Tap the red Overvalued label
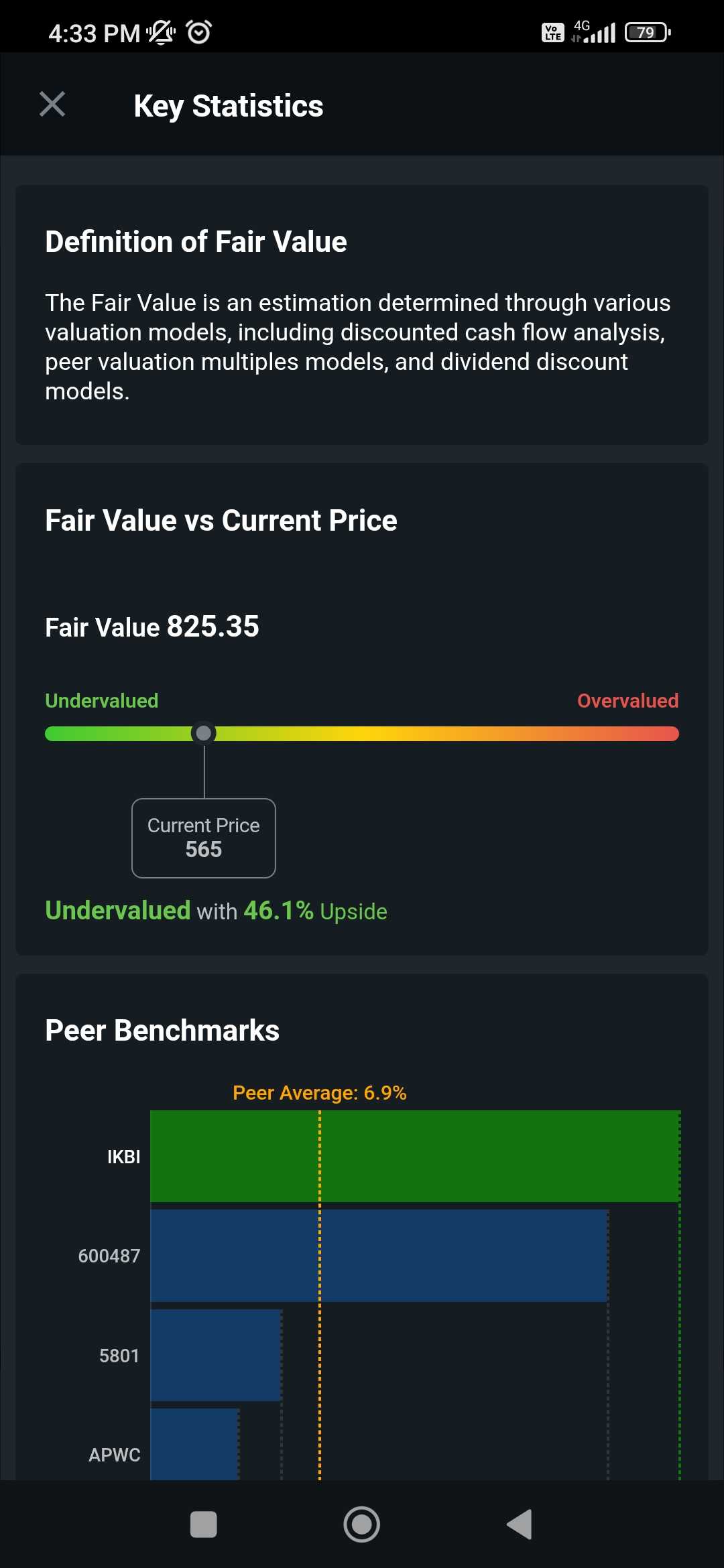724x1568 pixels. [627, 701]
